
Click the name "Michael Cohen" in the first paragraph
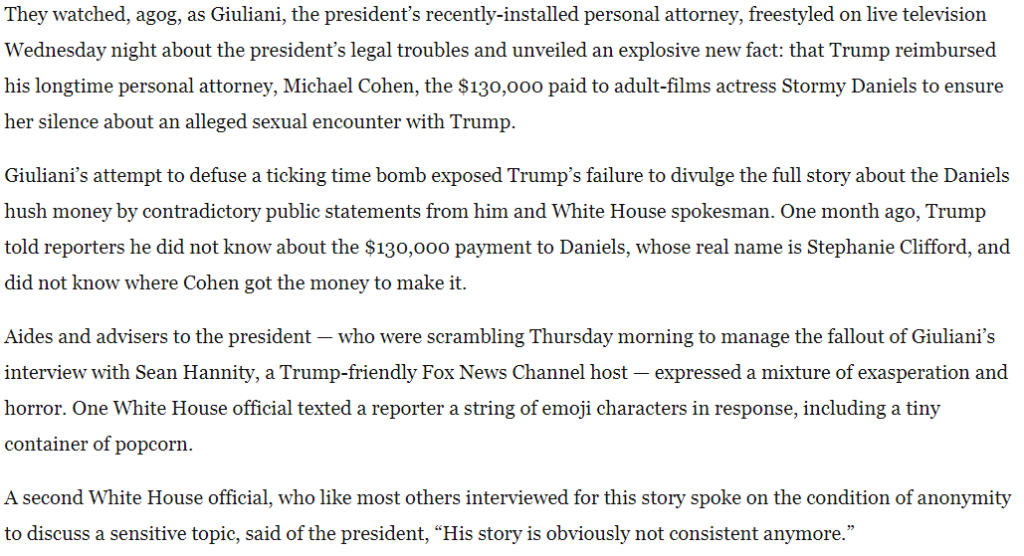351,86
